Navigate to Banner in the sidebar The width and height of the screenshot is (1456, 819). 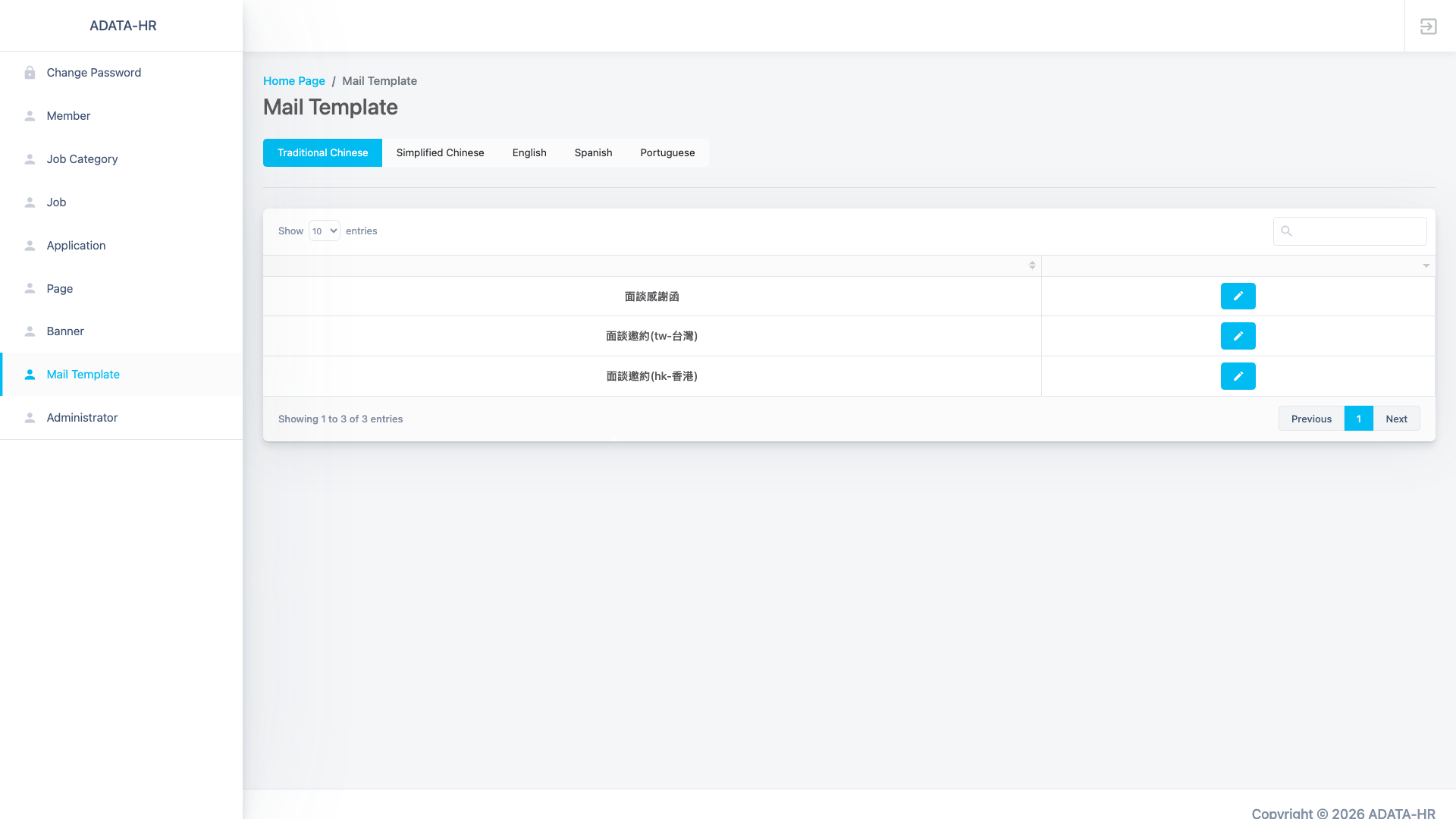65,331
